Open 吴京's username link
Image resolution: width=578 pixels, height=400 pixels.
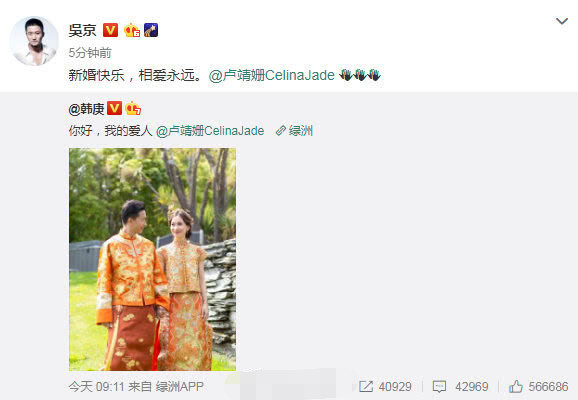click(83, 30)
